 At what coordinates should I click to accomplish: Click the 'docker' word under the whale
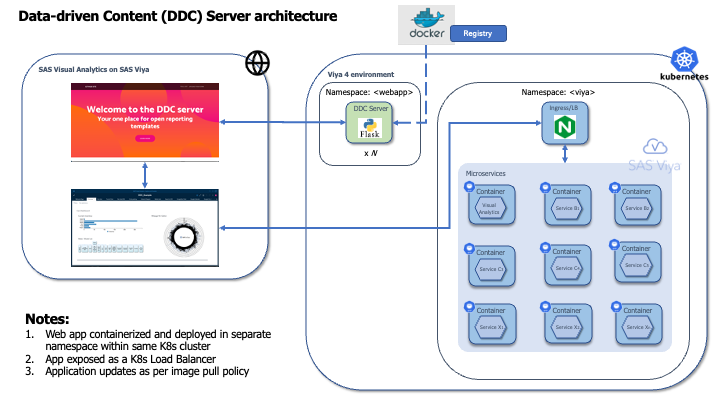click(x=427, y=34)
